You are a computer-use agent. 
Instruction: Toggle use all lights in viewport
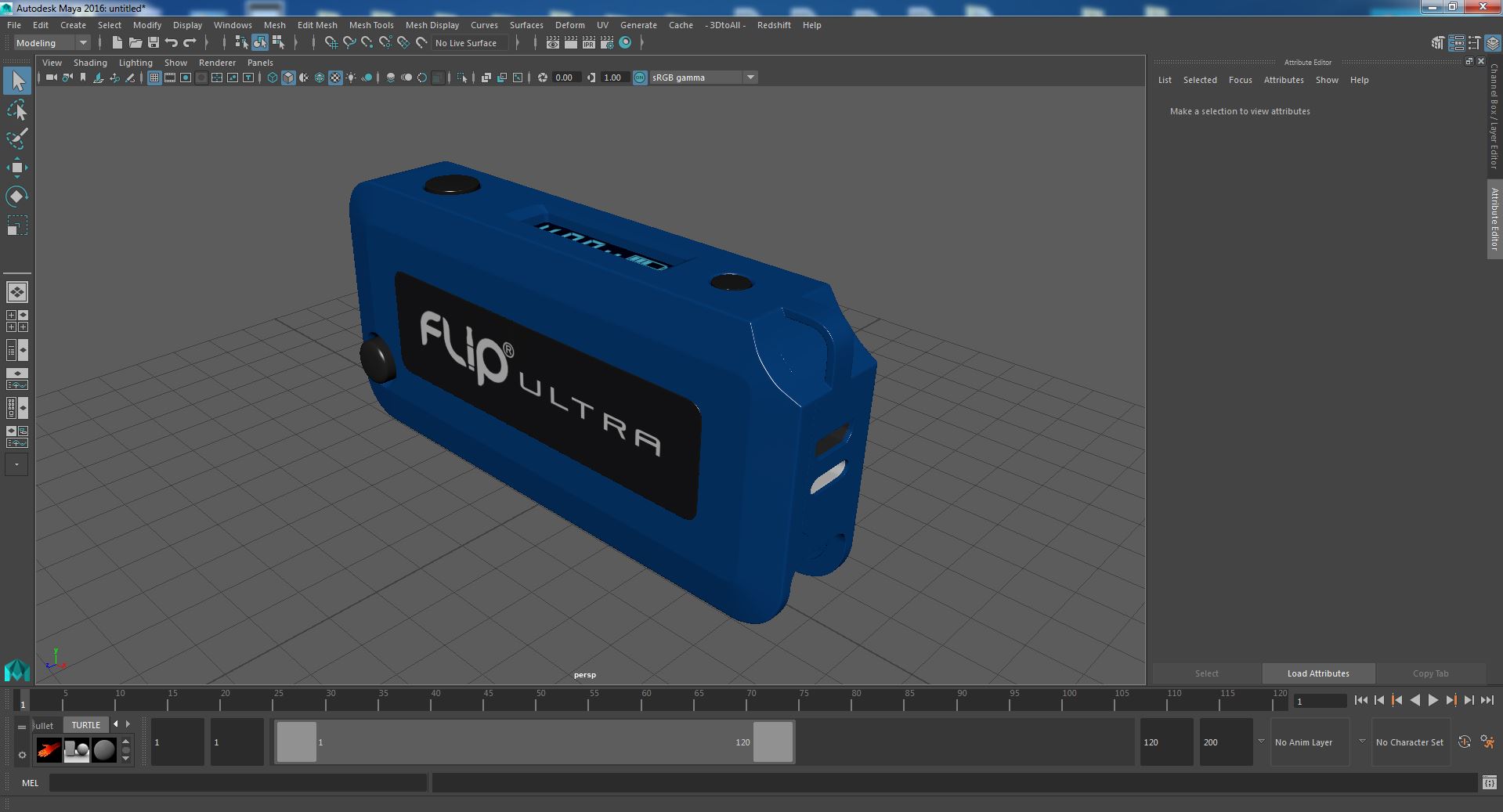(351, 78)
